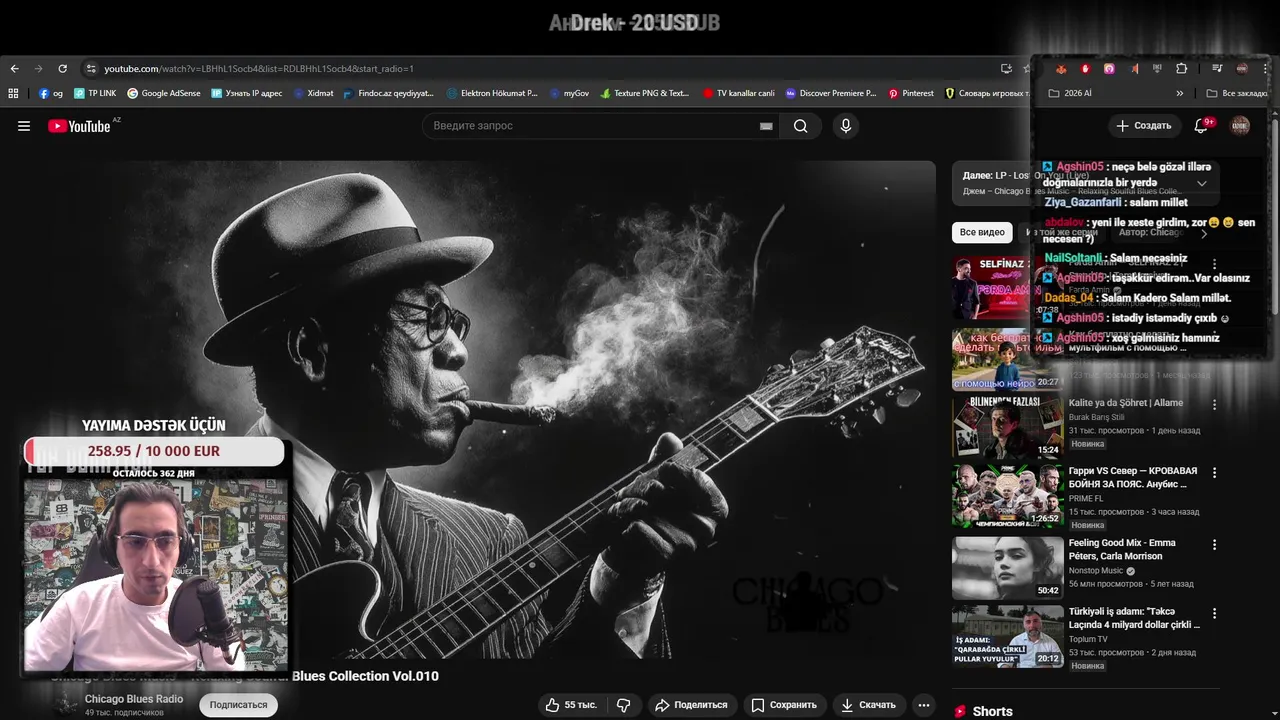Open the neural-network cartoon thumbnail (20:27)
The width and height of the screenshot is (1280, 720).
(1007, 358)
